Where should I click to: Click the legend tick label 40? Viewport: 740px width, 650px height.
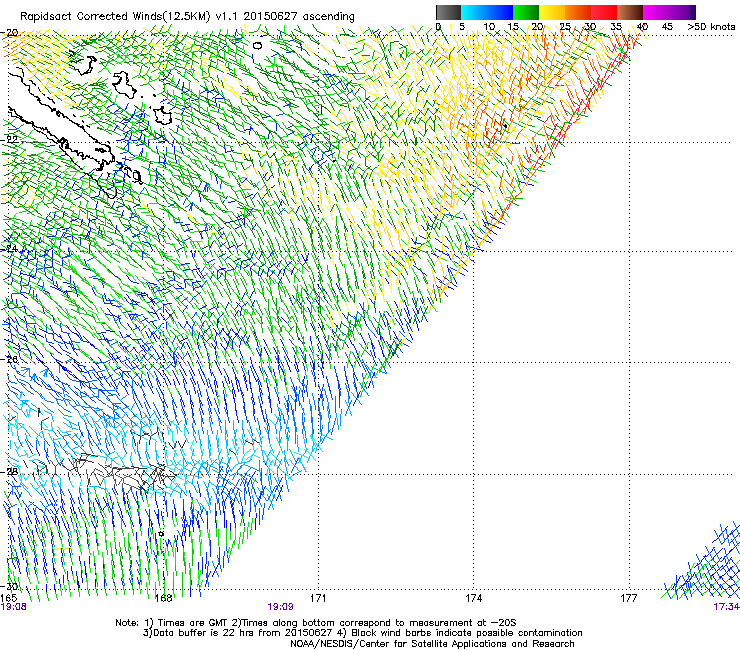coord(642,27)
